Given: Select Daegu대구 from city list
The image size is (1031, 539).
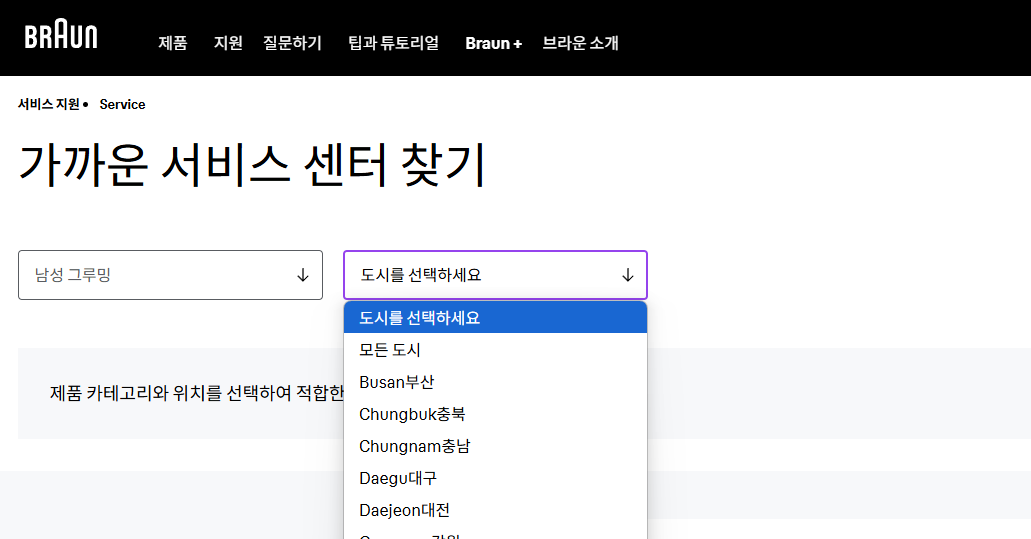Looking at the screenshot, I should point(495,478).
